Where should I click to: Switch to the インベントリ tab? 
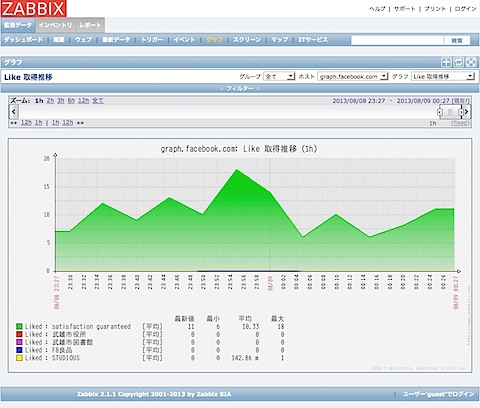pyautogui.click(x=55, y=25)
